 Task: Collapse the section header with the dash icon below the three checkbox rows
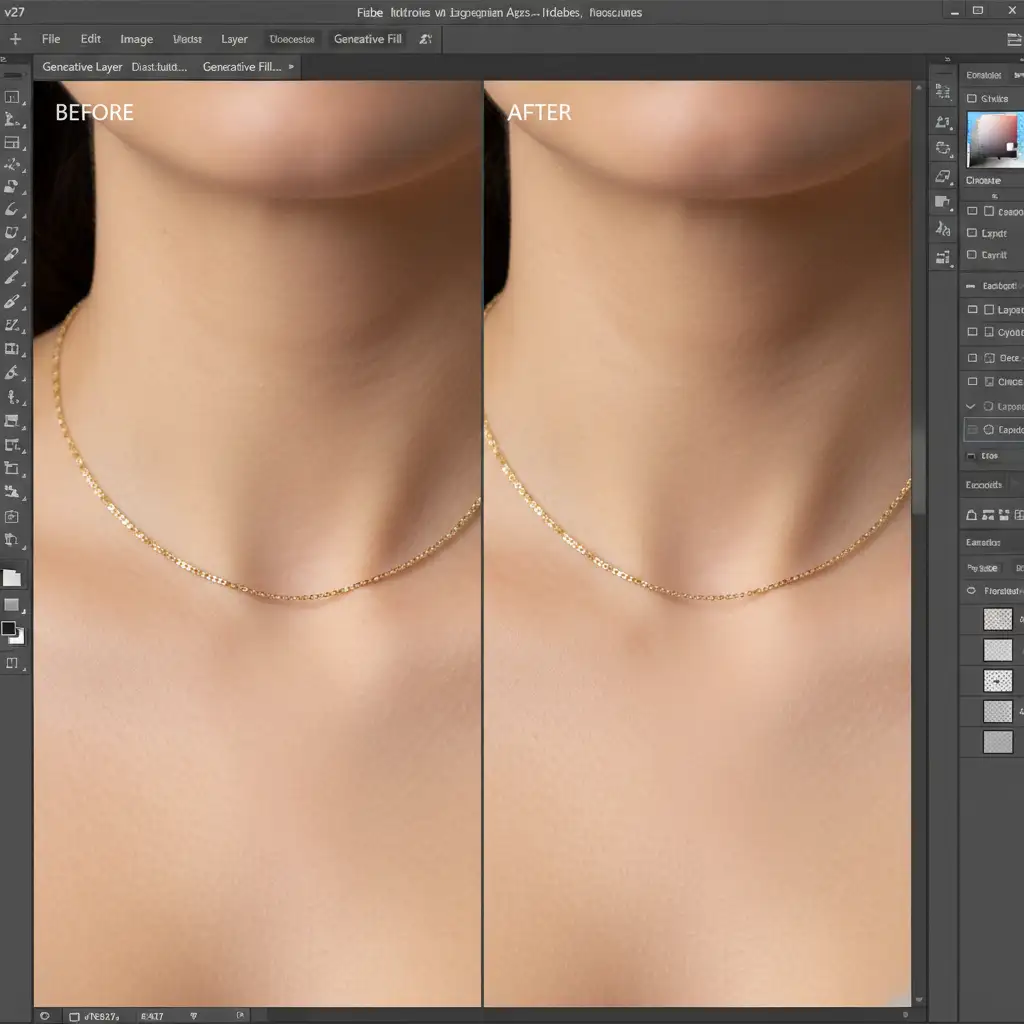971,285
